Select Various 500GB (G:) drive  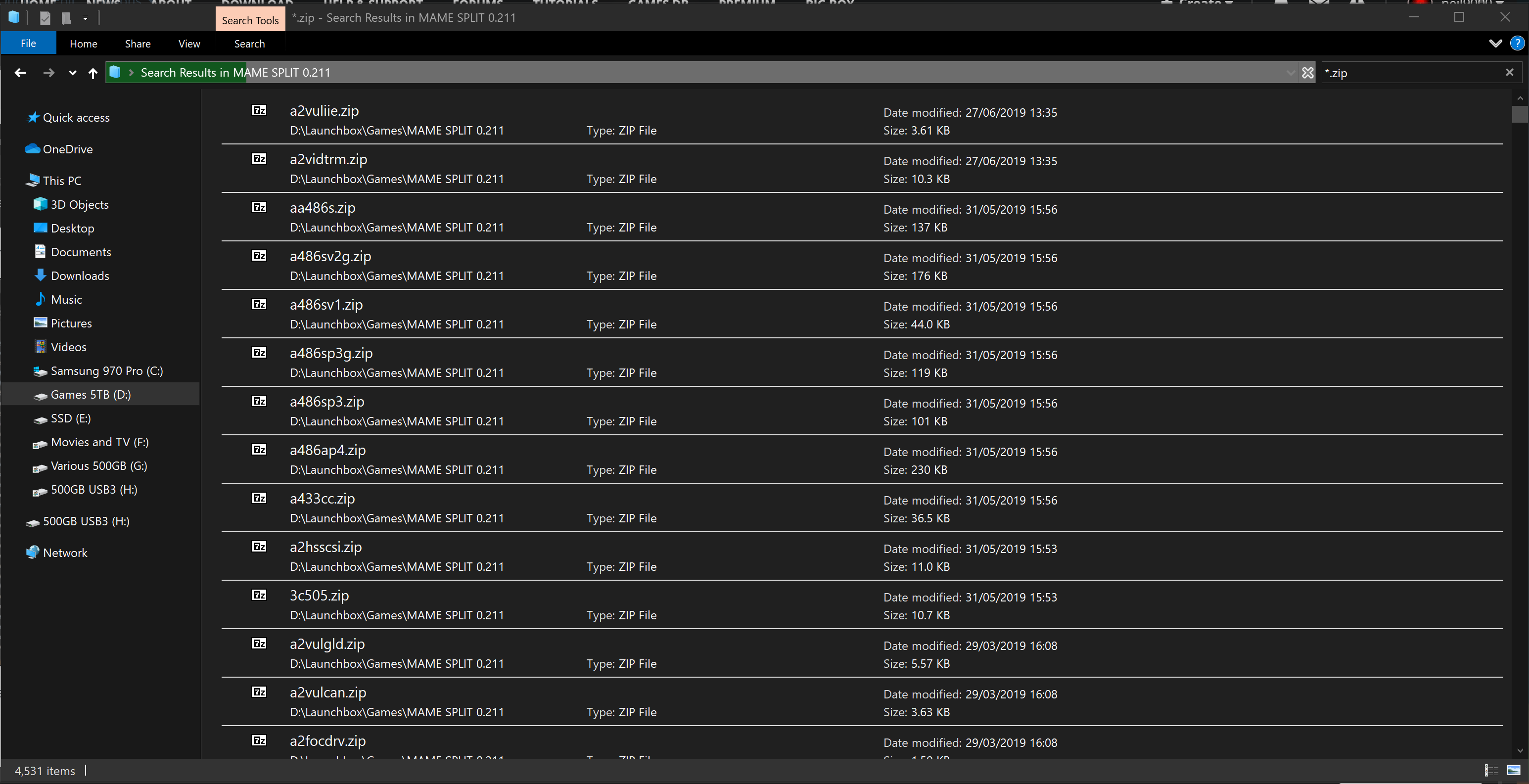98,465
